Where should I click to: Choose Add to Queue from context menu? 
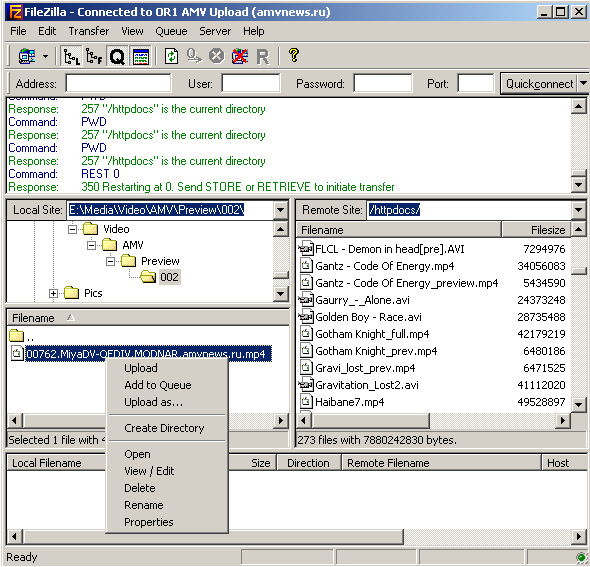coord(158,385)
